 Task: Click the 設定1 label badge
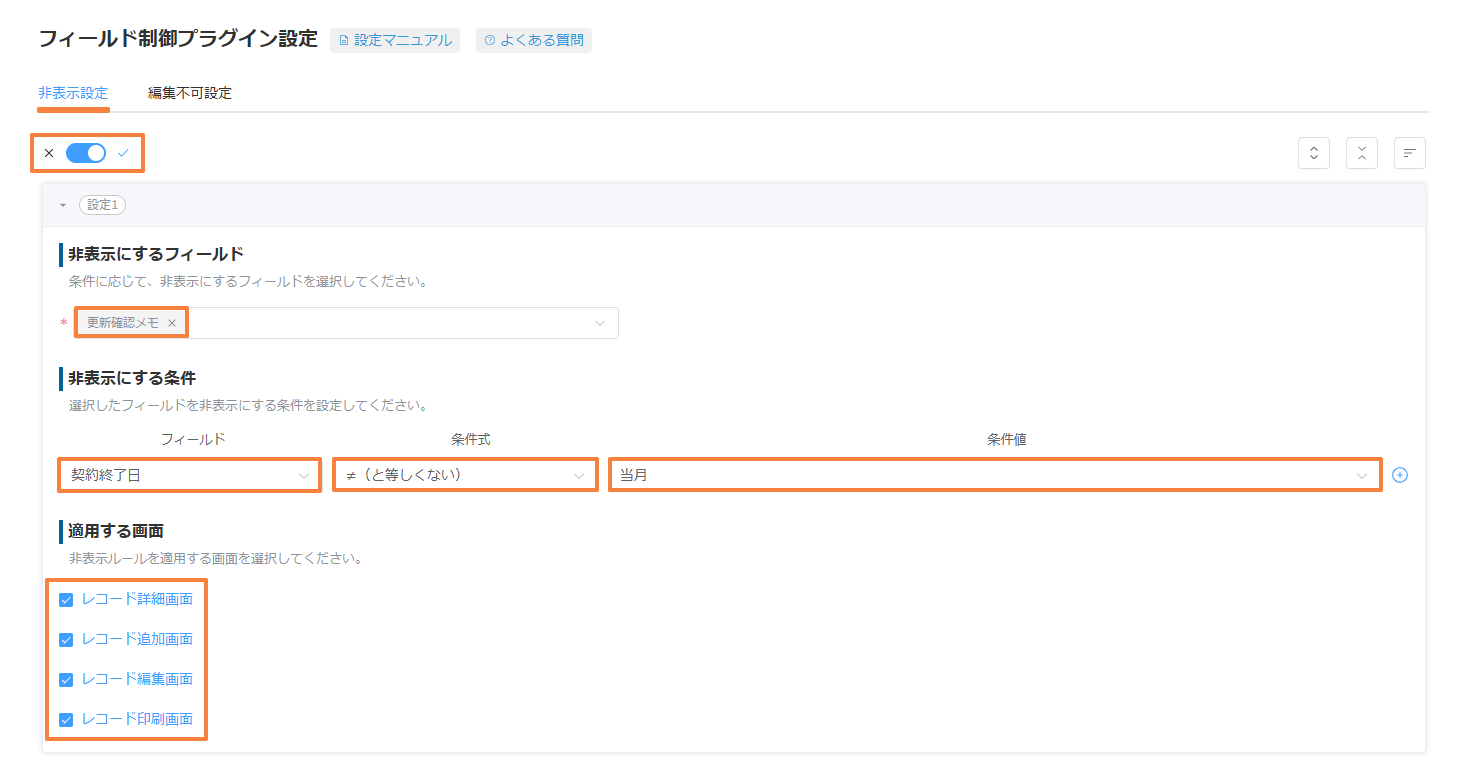point(102,205)
